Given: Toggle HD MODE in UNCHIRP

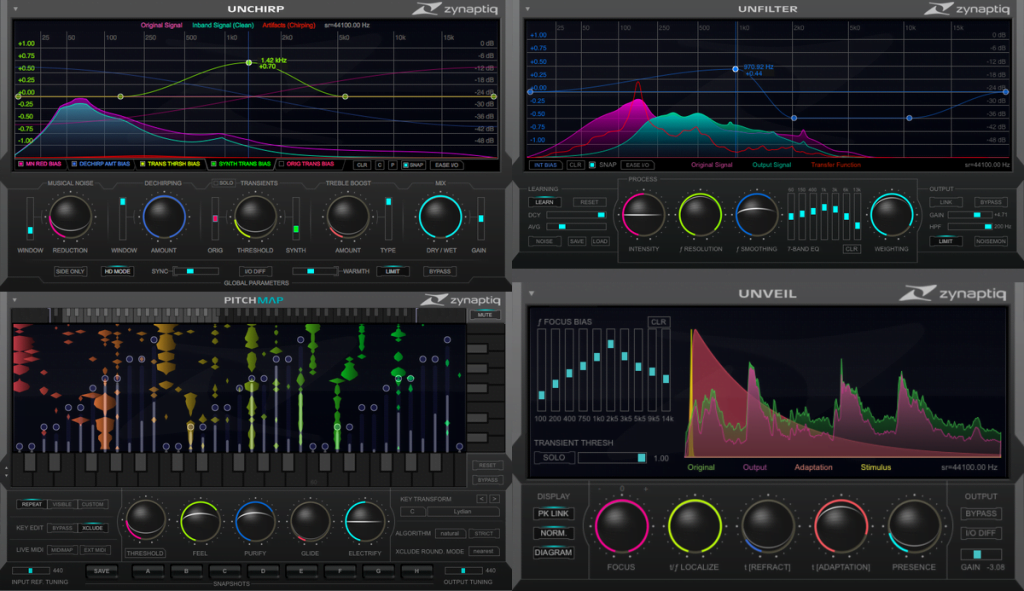Looking at the screenshot, I should click(118, 271).
